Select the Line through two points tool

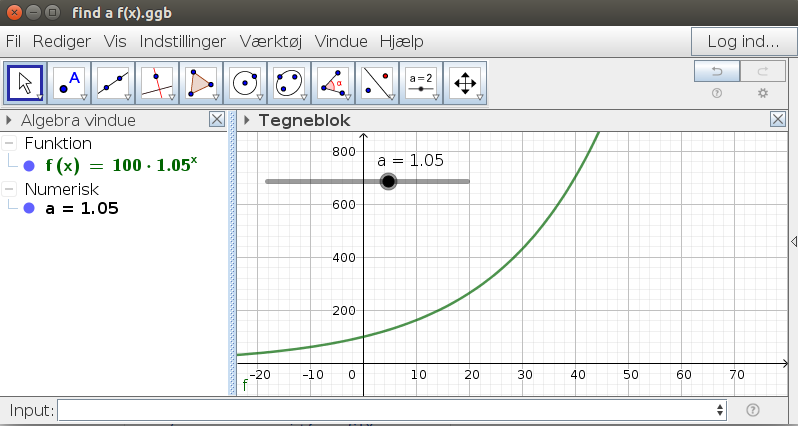tap(113, 83)
